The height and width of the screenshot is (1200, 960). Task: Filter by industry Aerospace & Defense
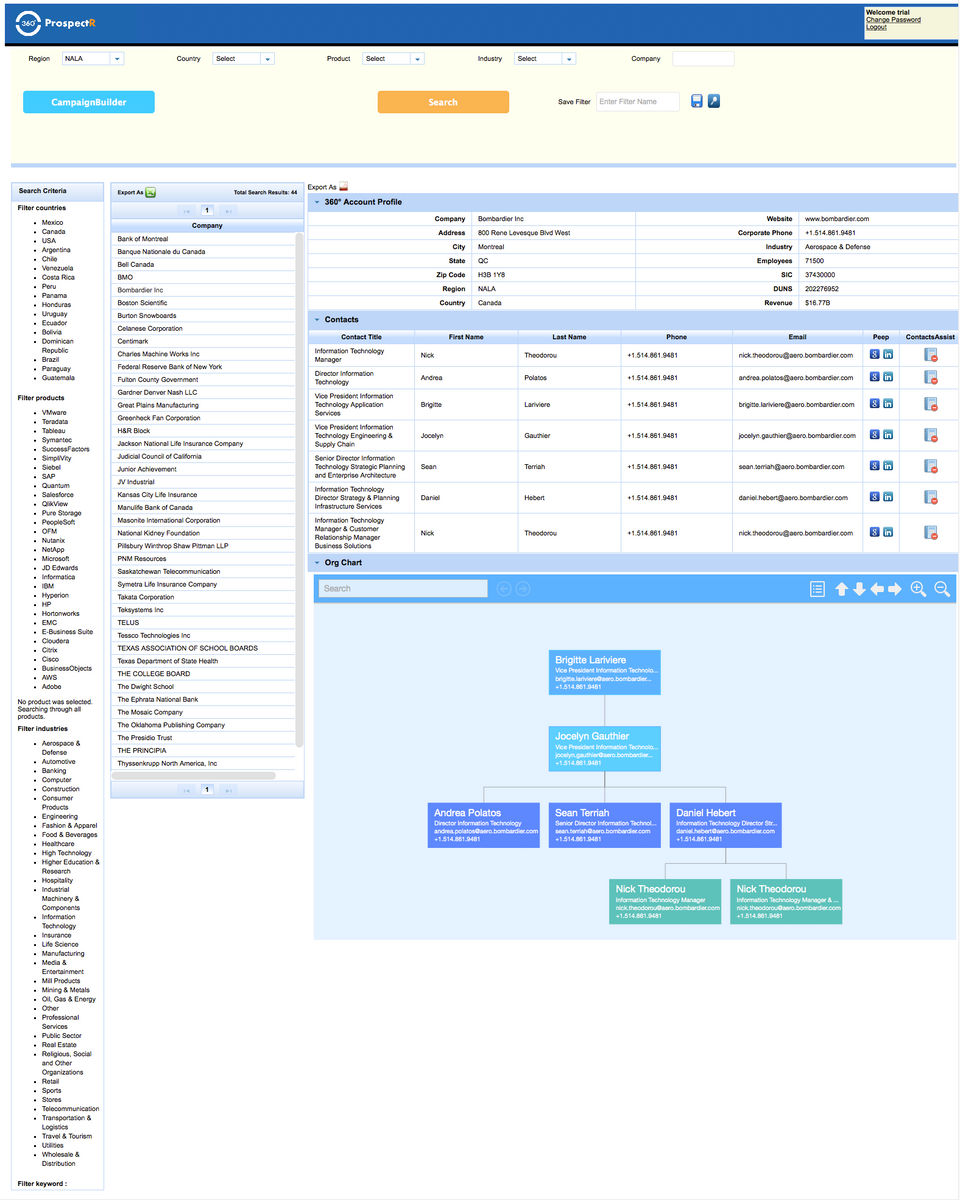click(x=62, y=748)
